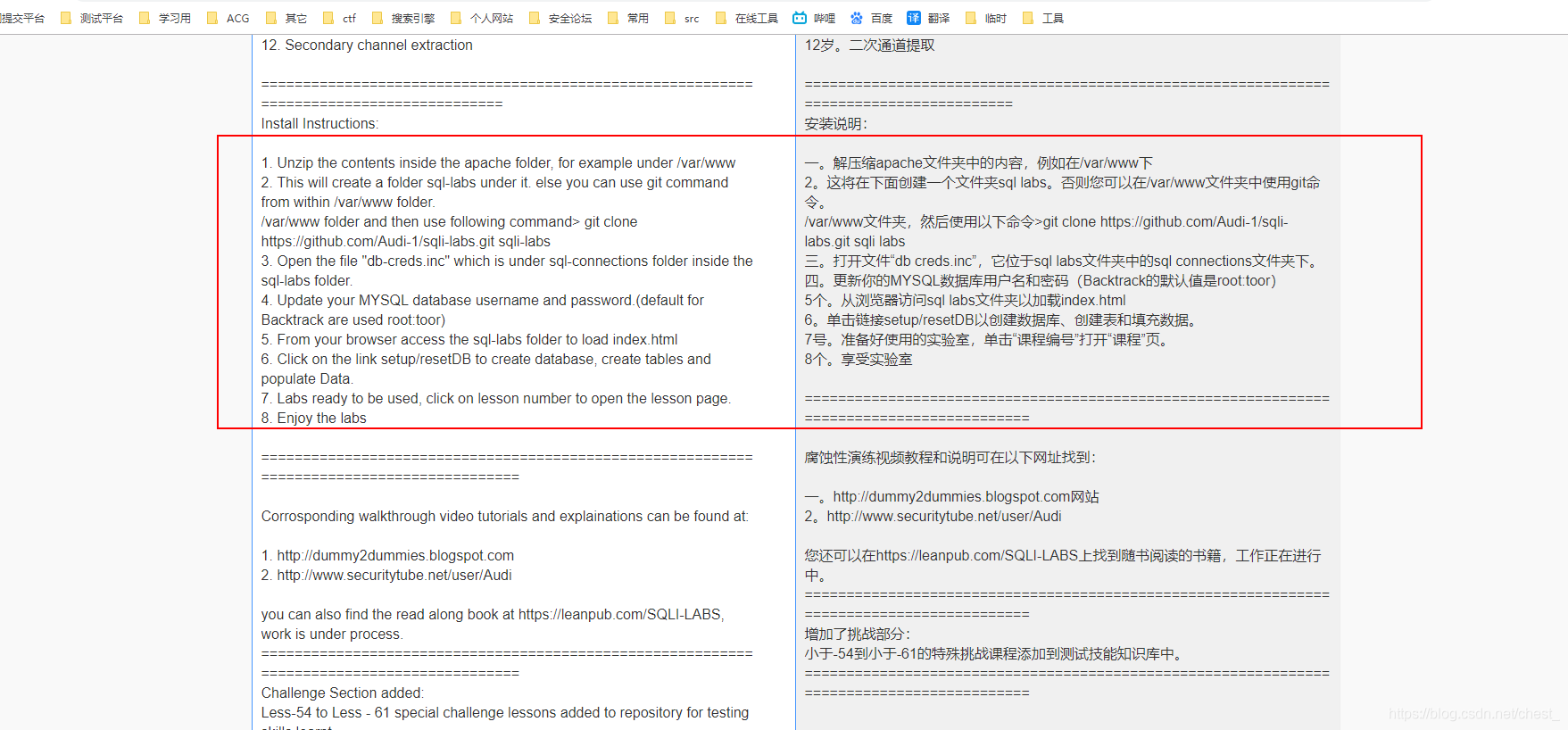Click step '3. Open the file "db-creds.inc"'

507,261
